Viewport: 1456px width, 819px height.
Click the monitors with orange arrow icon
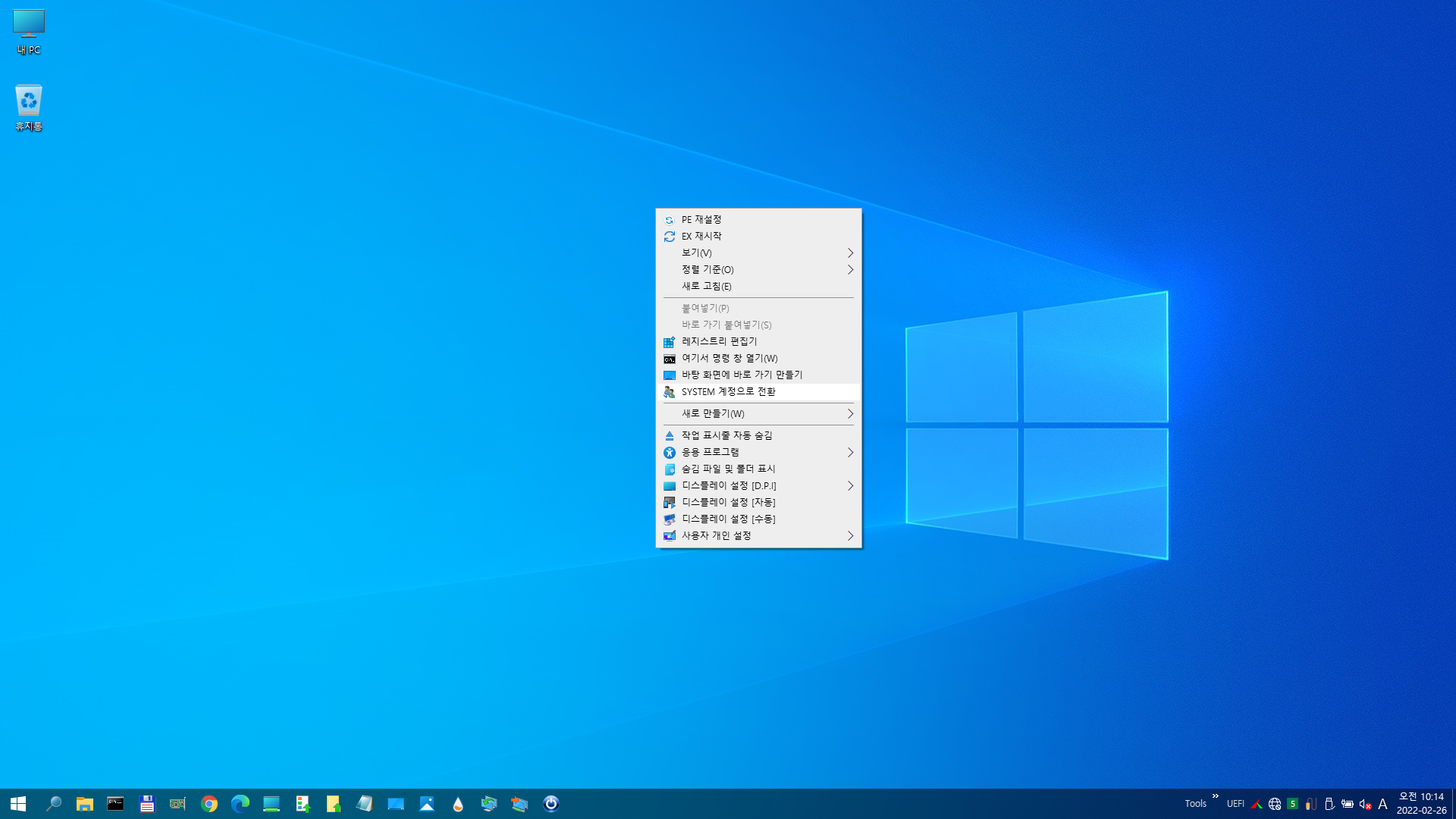[x=520, y=804]
